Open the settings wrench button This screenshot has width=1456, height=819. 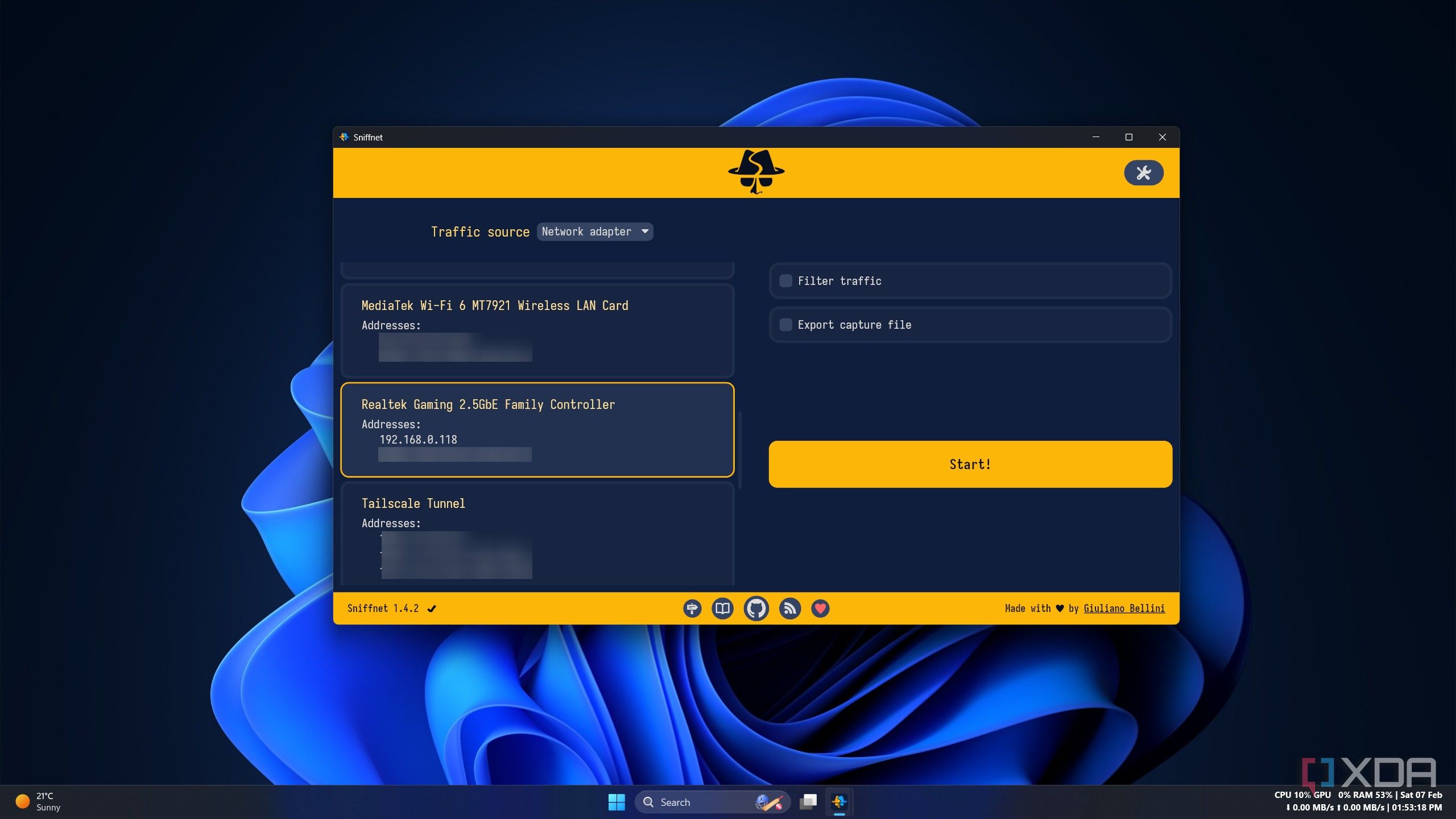1143,172
